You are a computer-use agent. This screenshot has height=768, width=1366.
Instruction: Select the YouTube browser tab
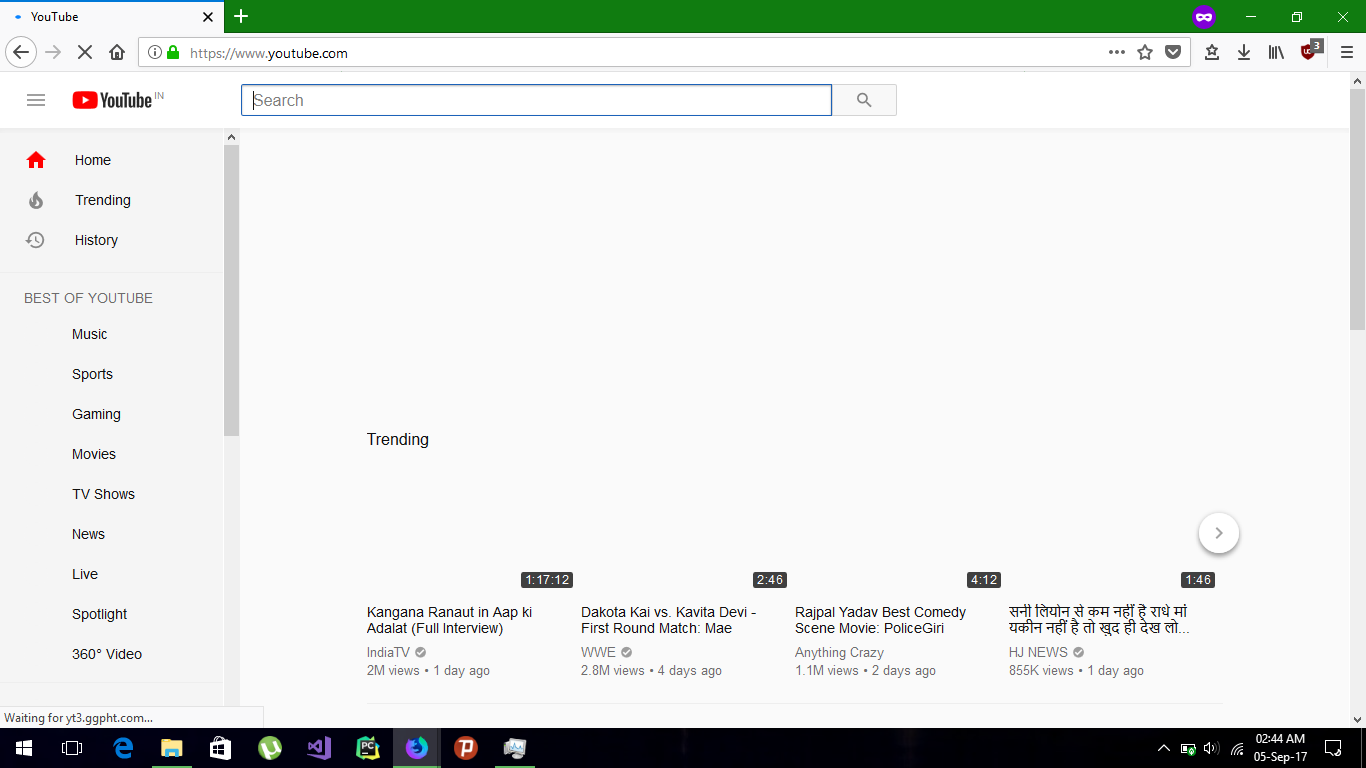tap(112, 17)
